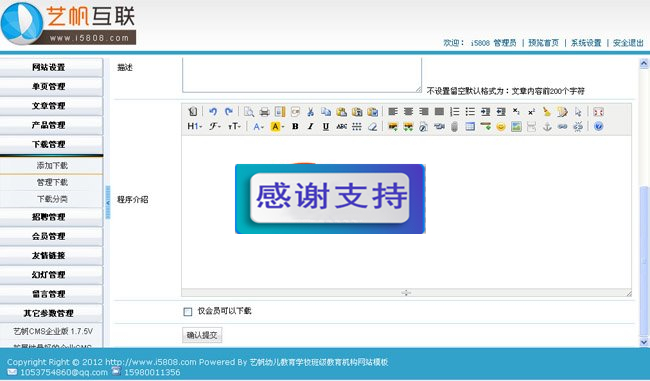The image size is (650, 381).
Task: Copy selection with the copy icon
Action: point(326,112)
